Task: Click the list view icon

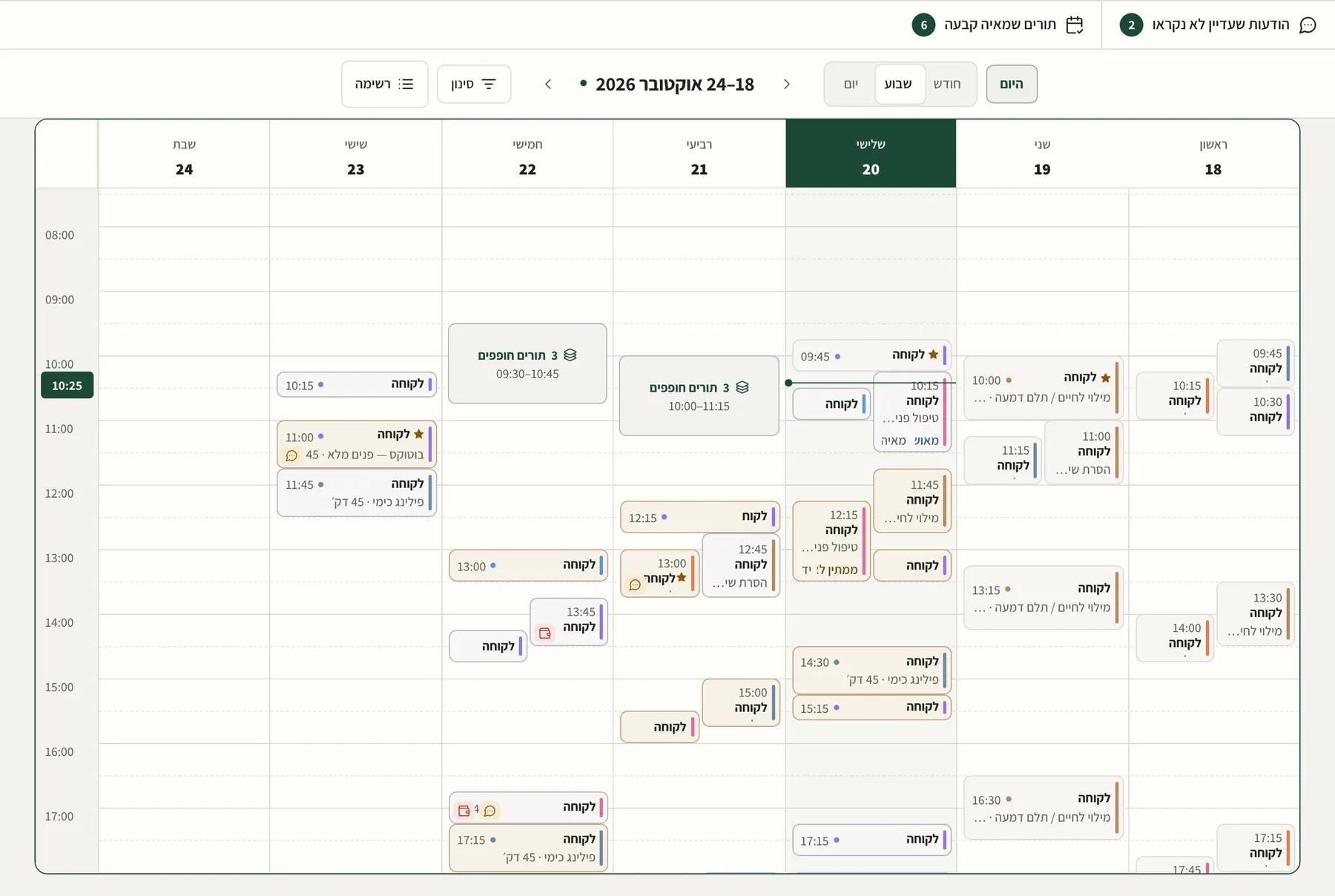Action: (406, 84)
